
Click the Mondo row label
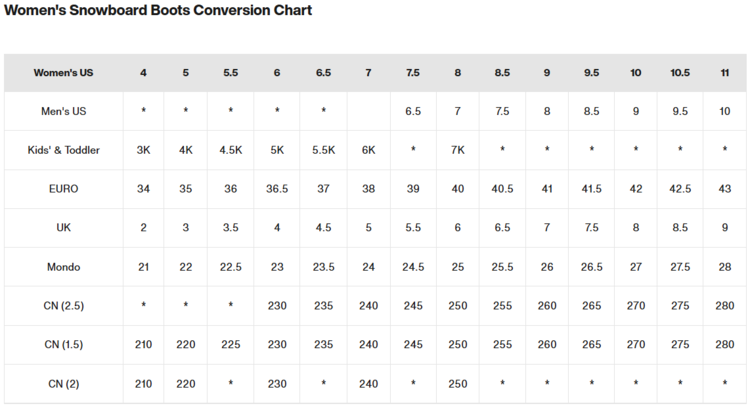point(63,267)
